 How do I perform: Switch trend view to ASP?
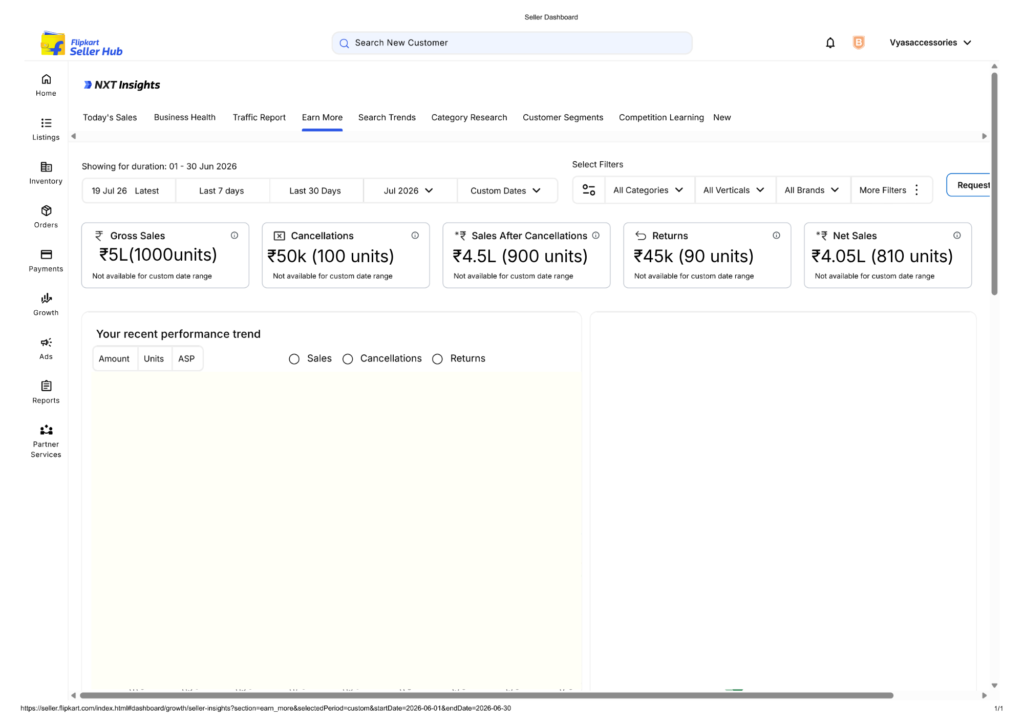tap(187, 359)
